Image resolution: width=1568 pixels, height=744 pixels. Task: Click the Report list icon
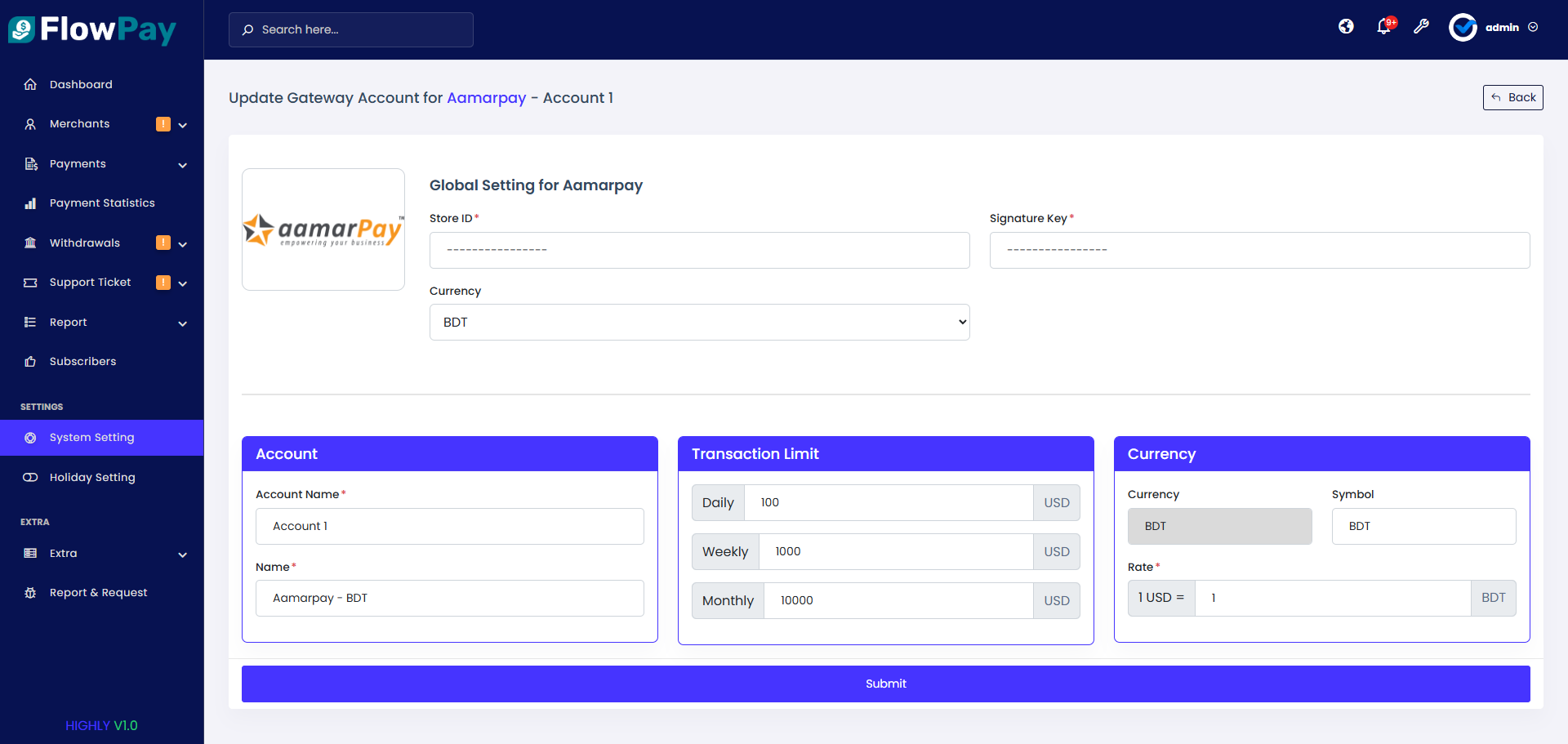30,322
